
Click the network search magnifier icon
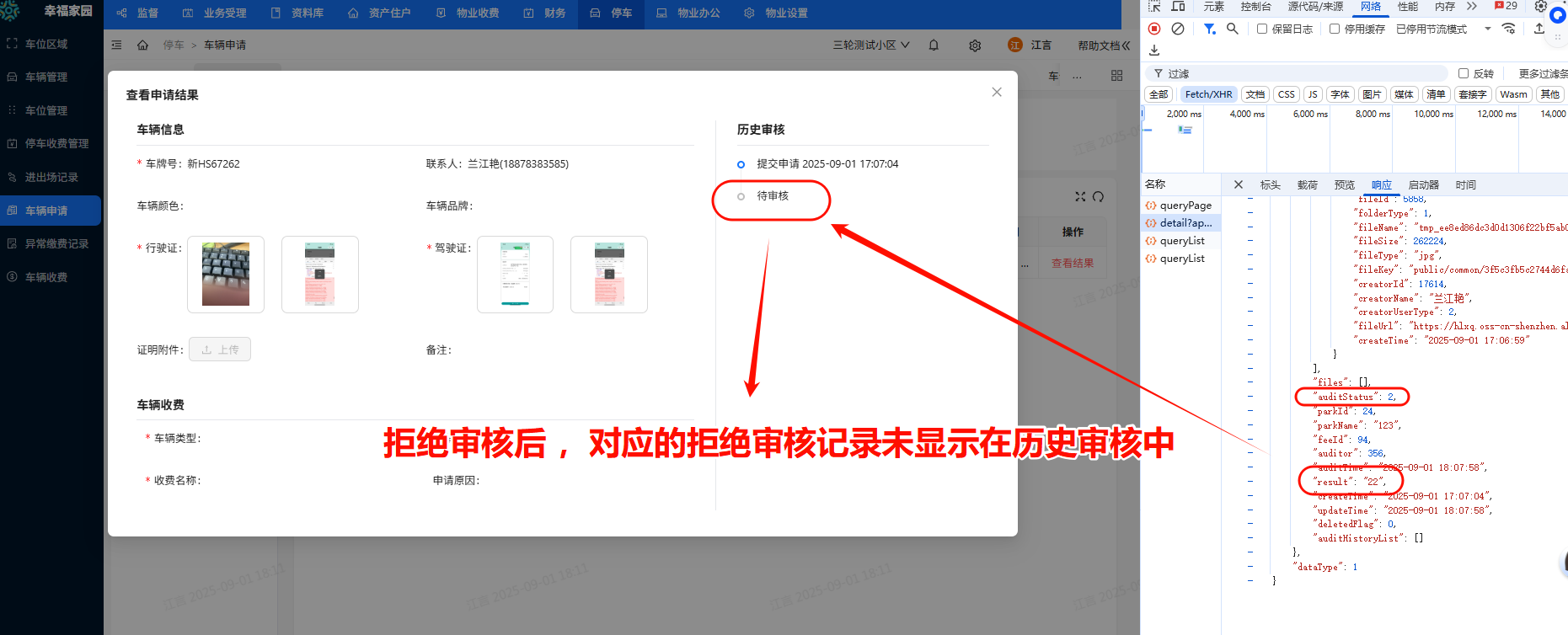pyautogui.click(x=1232, y=29)
